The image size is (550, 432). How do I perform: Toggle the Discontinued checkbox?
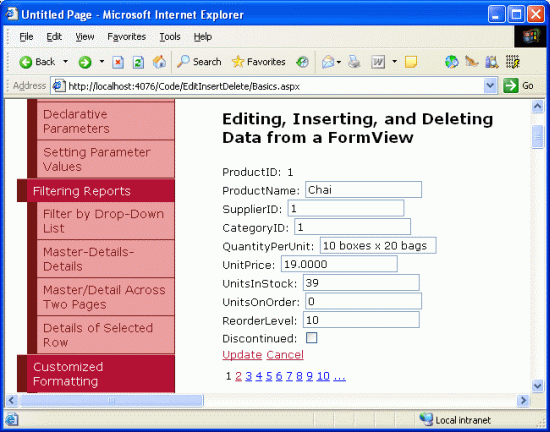pos(311,338)
